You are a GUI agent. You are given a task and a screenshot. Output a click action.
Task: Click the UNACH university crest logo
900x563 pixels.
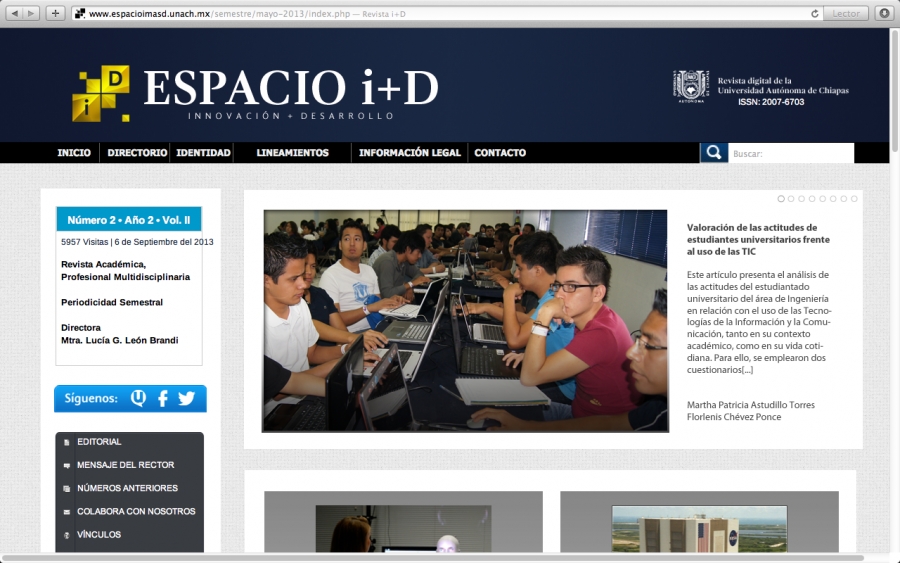point(690,87)
